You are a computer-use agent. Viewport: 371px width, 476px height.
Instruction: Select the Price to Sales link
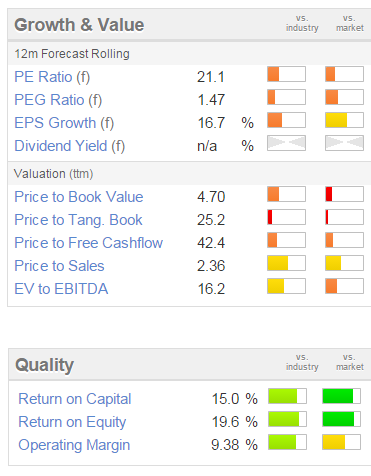[59, 266]
